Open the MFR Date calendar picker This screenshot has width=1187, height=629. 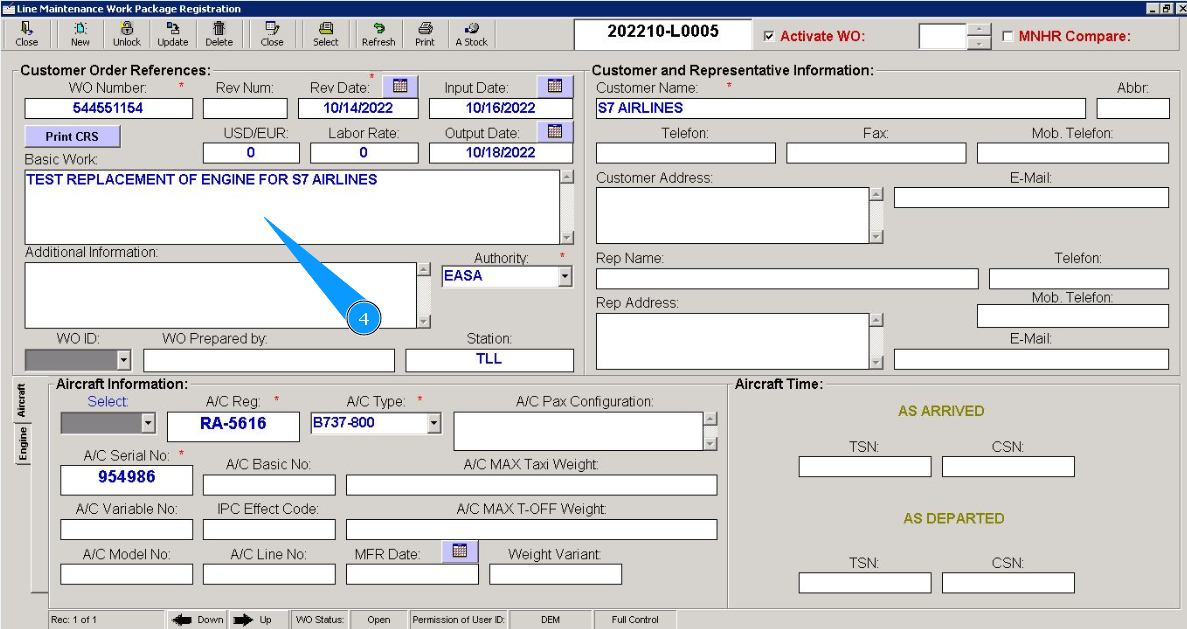pos(460,551)
